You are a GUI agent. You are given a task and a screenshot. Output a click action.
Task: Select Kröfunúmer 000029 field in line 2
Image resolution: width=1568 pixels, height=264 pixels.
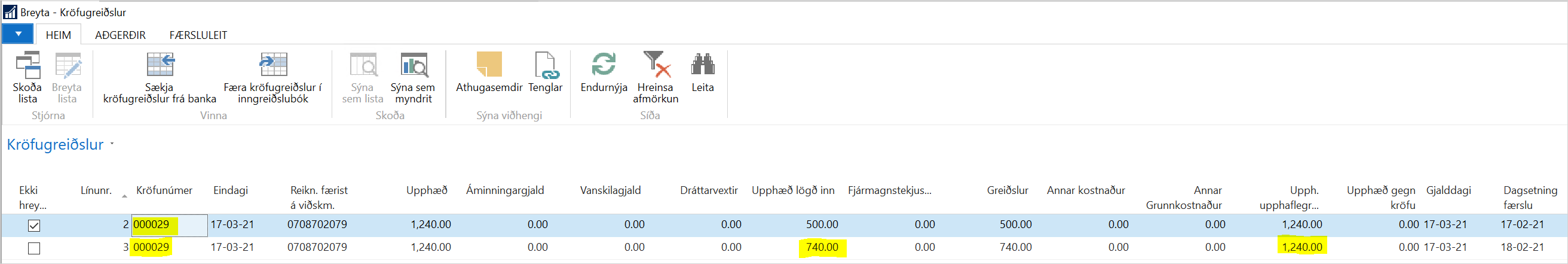click(x=152, y=224)
